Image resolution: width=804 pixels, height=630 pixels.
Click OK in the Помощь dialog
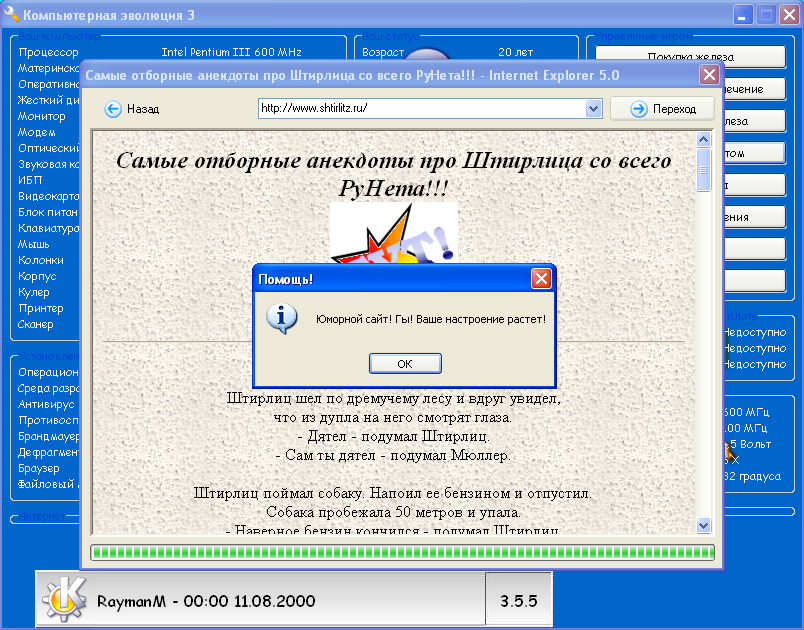click(405, 363)
